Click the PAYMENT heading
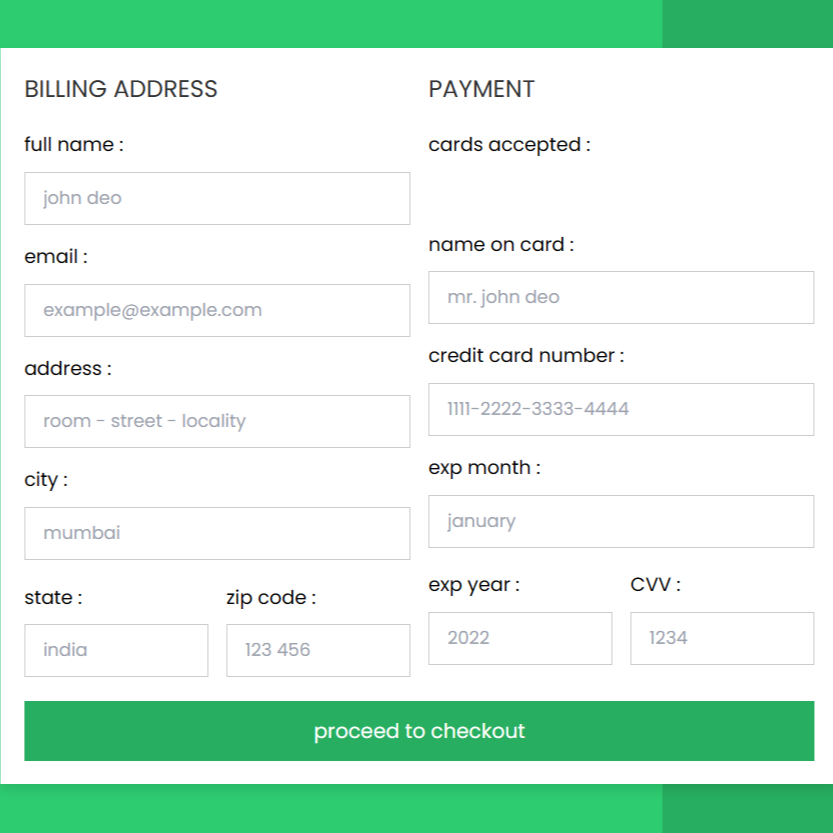Viewport: 833px width, 833px height. (481, 89)
